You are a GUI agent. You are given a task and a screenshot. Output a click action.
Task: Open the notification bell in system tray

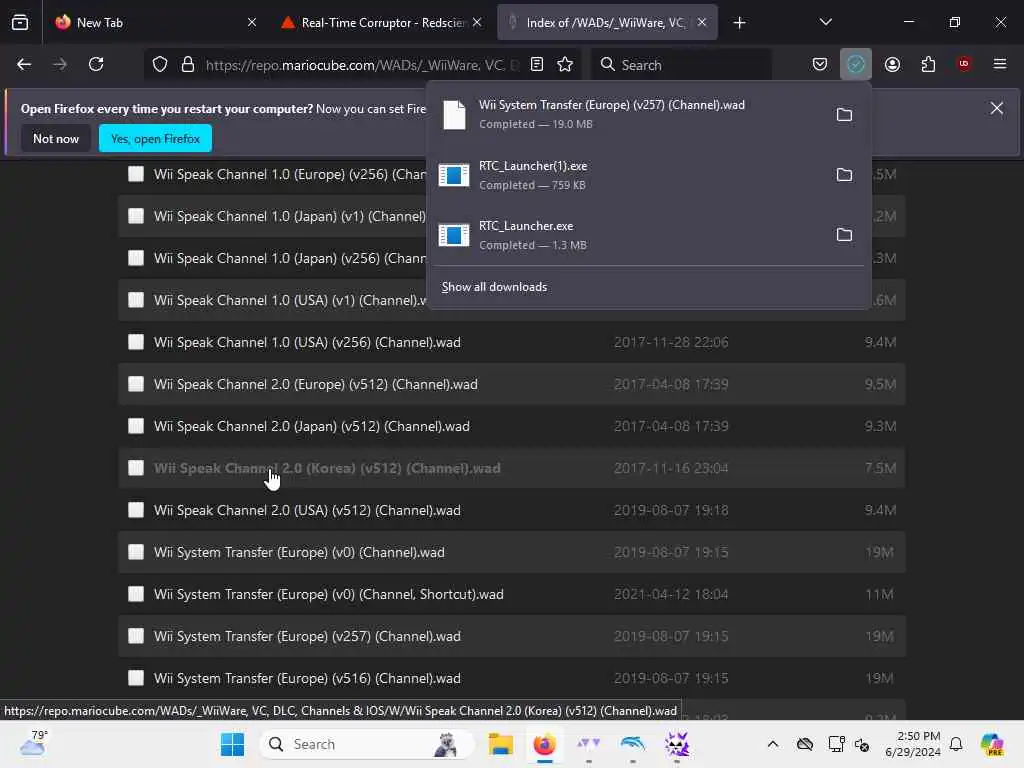956,744
